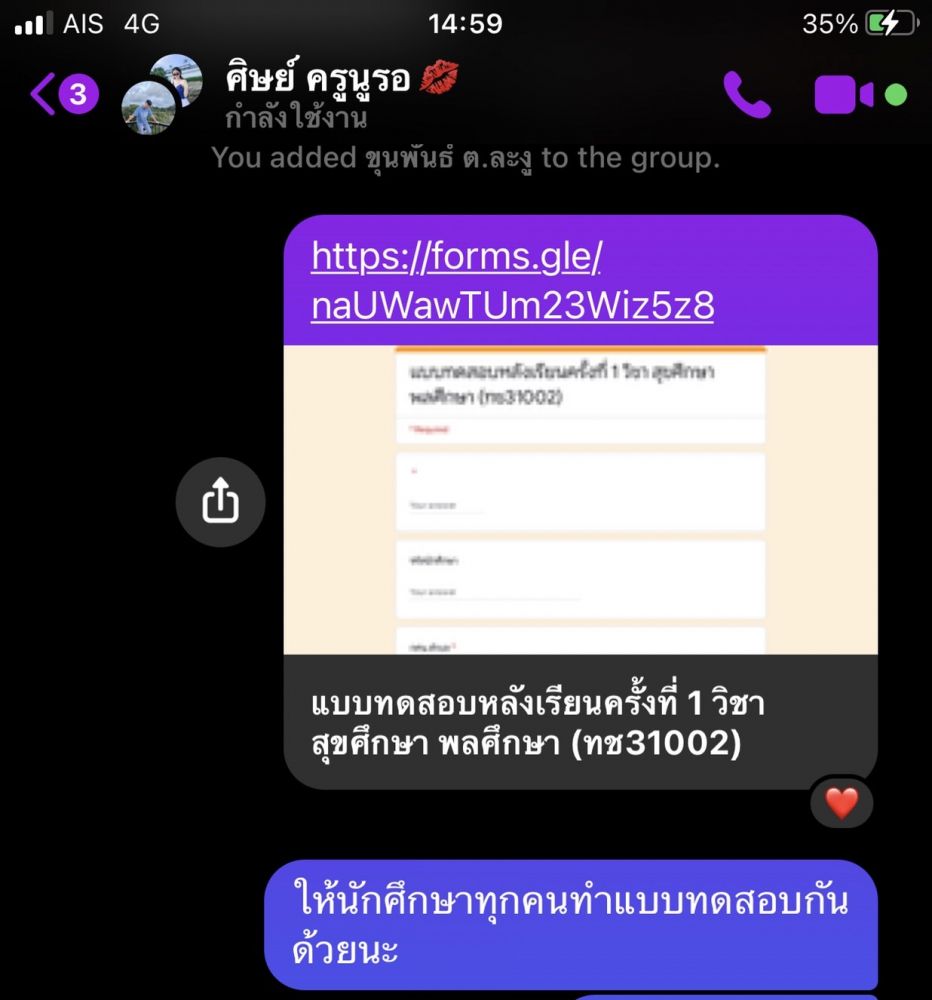Tap the purple link message bubble header
The height and width of the screenshot is (1000, 932).
[x=581, y=280]
